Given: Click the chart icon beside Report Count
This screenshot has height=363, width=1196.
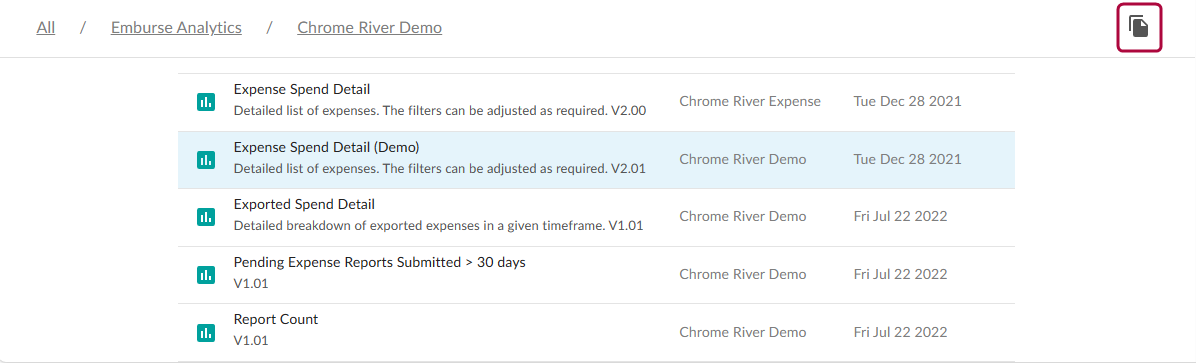Looking at the screenshot, I should point(205,332).
